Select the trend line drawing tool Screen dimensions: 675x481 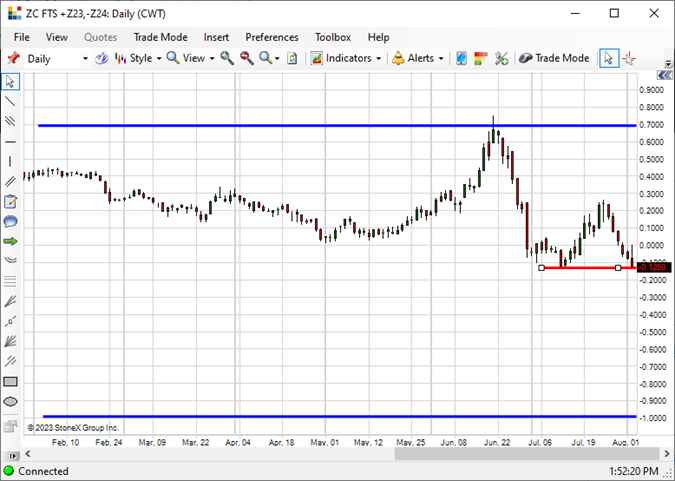click(x=10, y=101)
